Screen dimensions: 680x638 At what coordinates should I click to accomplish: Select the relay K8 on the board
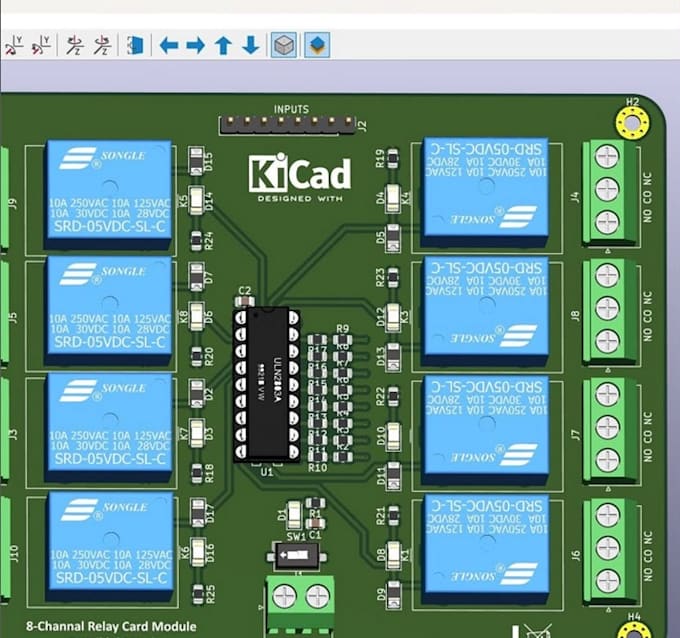click(109, 311)
